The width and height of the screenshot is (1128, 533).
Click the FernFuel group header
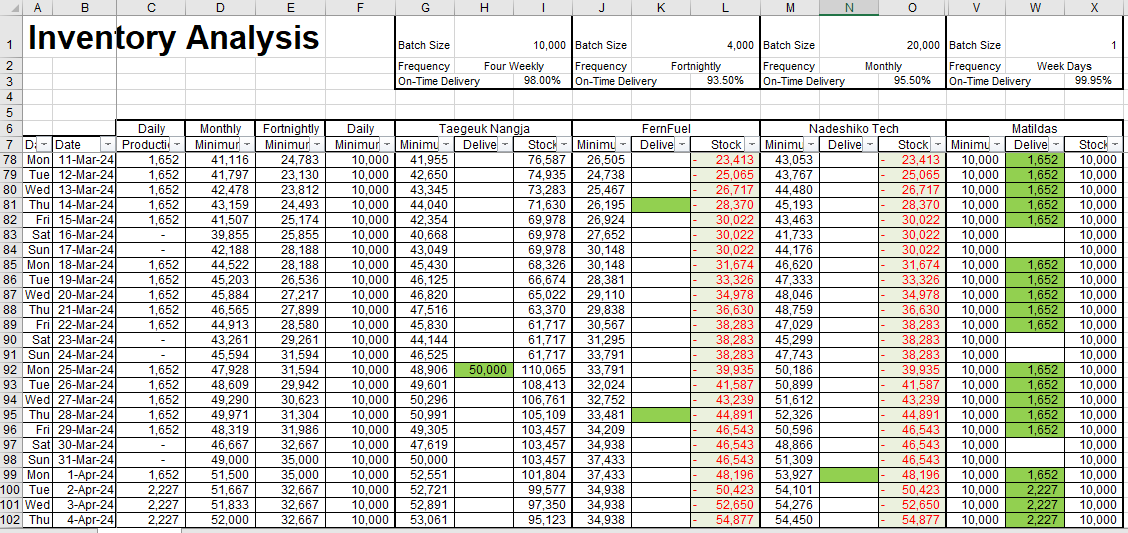[666, 129]
